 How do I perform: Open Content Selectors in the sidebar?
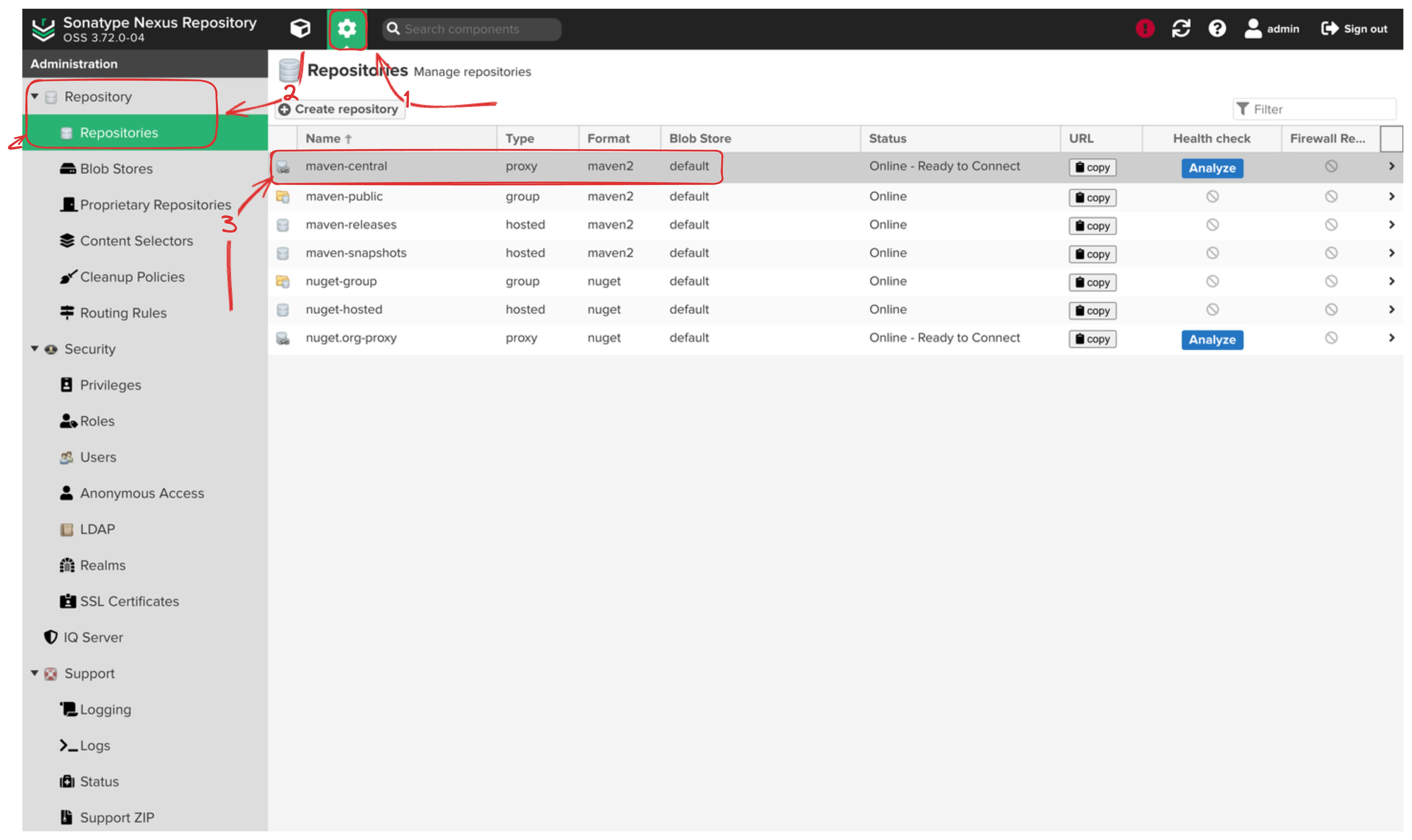pos(145,241)
